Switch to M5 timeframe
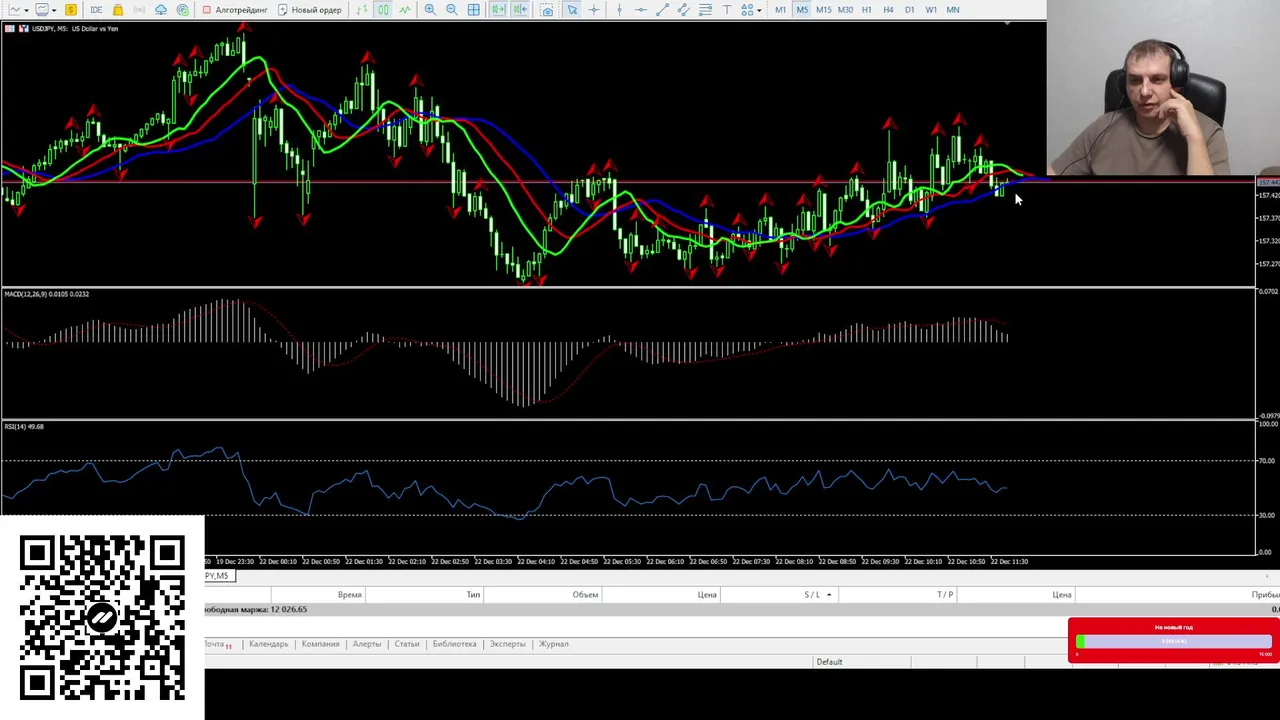 click(x=802, y=10)
